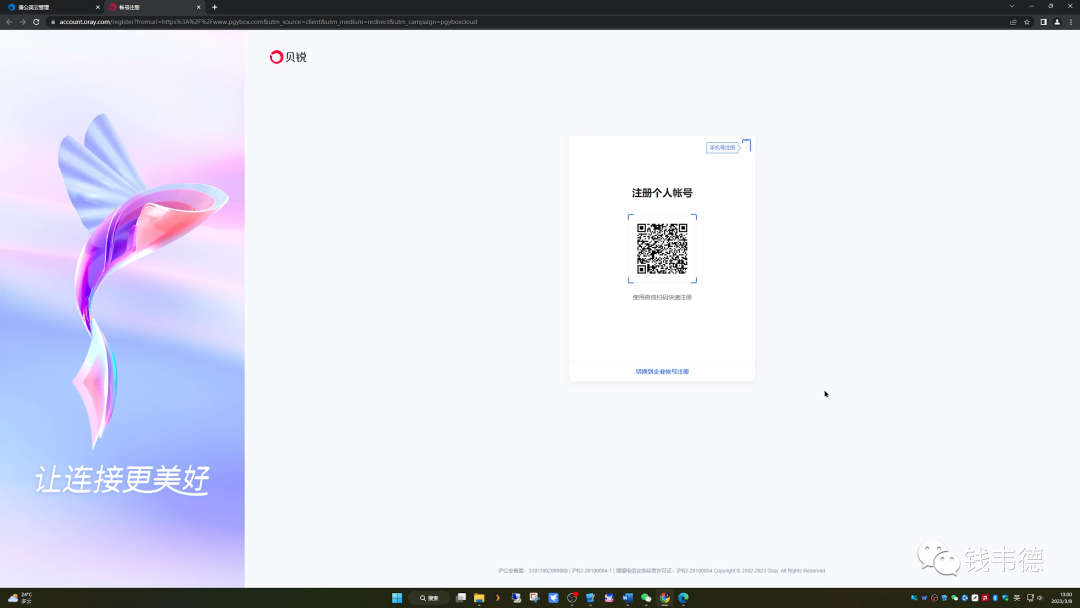Click the red tray icon
Viewport: 1080px width, 608px height.
pos(985,598)
